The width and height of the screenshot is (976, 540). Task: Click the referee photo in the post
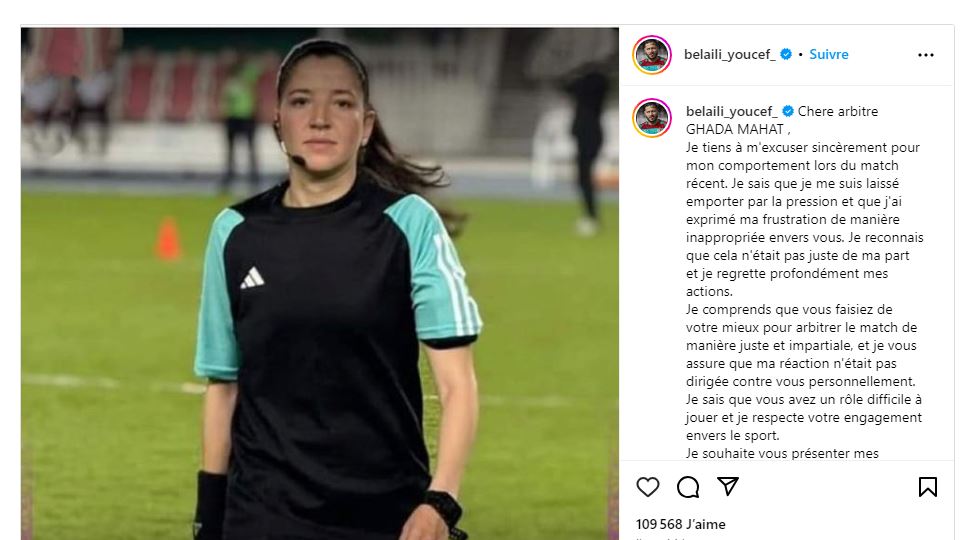320,284
